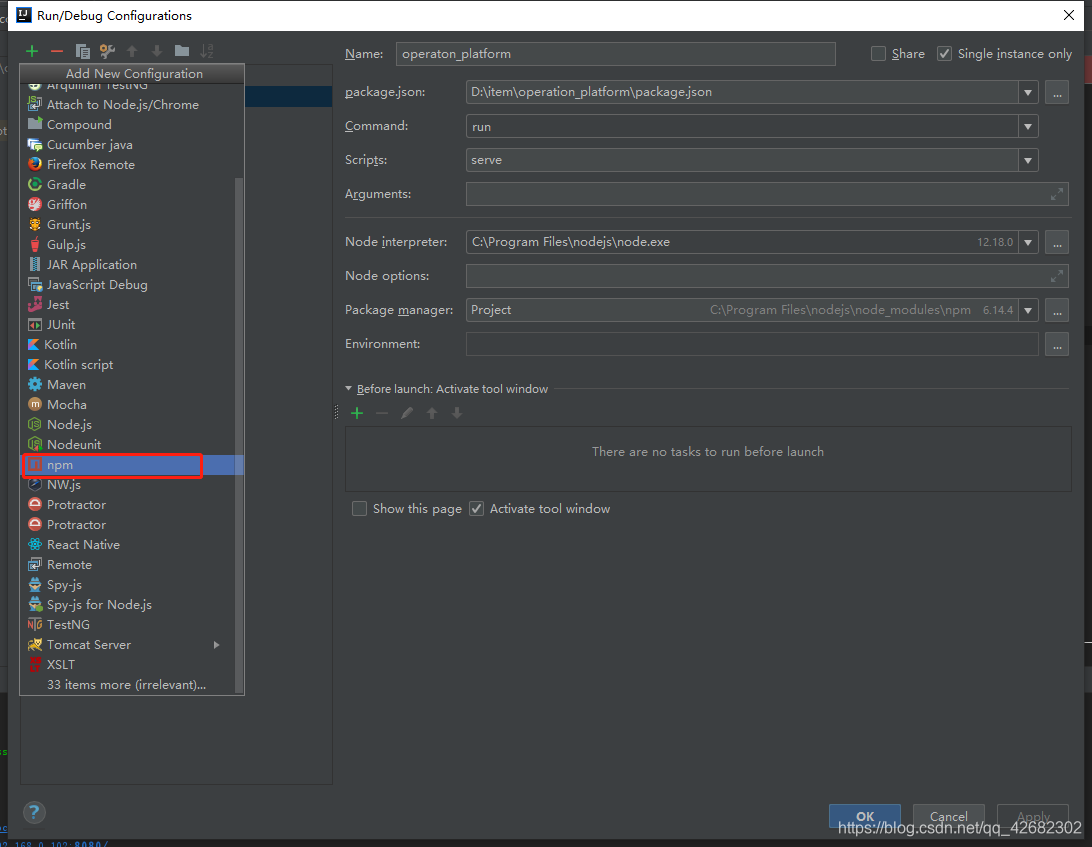Open the Command dropdown arrow
The width and height of the screenshot is (1092, 847).
1028,127
